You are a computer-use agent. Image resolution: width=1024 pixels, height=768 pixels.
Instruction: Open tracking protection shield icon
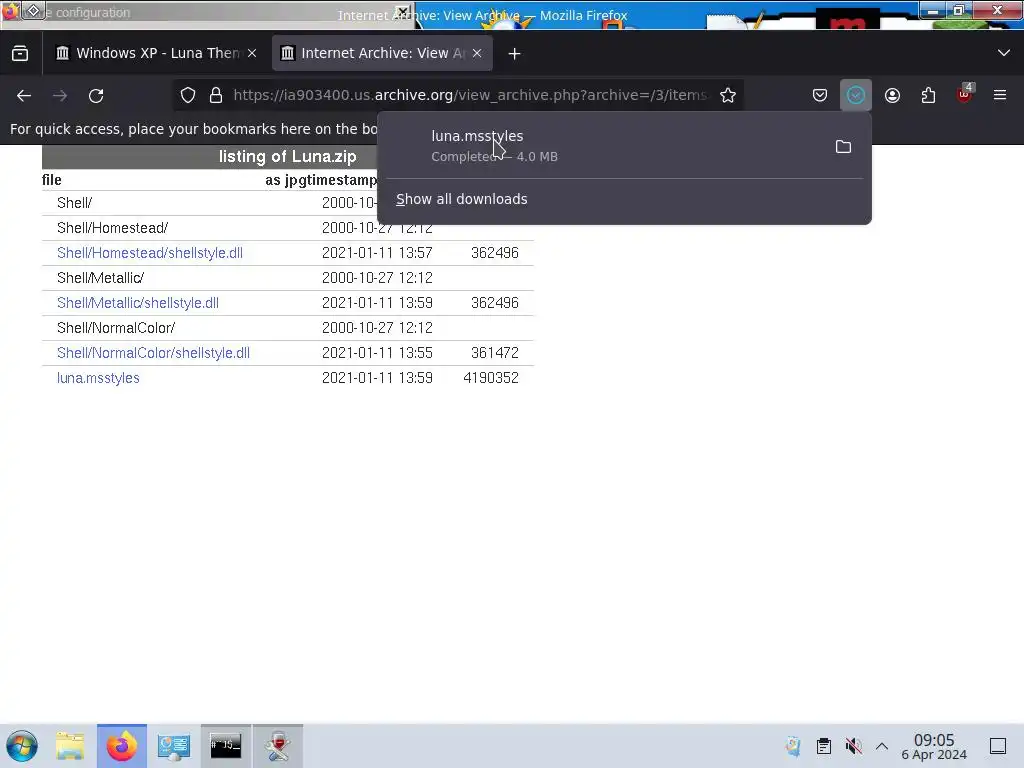(x=188, y=95)
